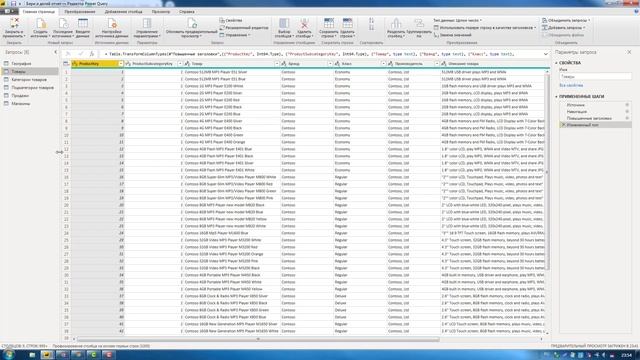Open query Properties (Свойства) in ribbon
Image resolution: width=640 pixels, height=360 pixels.
(x=231, y=20)
